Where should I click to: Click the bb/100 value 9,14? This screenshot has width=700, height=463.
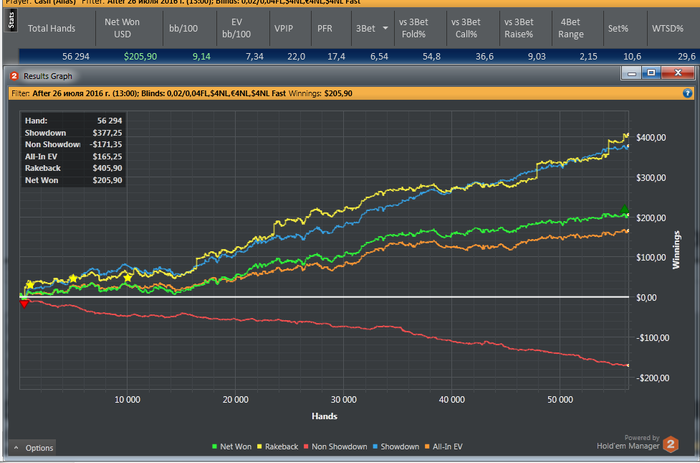tap(201, 57)
